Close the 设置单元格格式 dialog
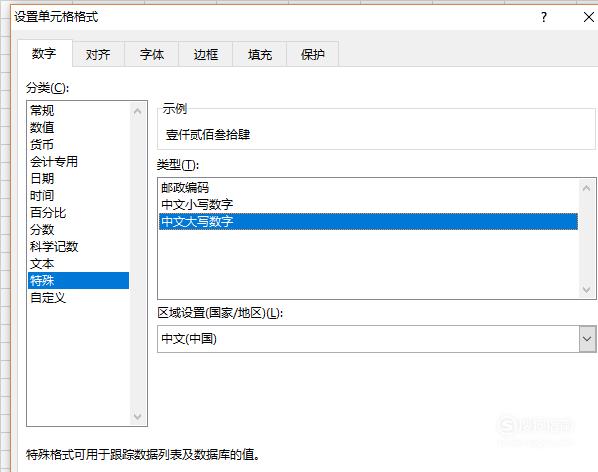This screenshot has height=472, width=598. coord(589,17)
